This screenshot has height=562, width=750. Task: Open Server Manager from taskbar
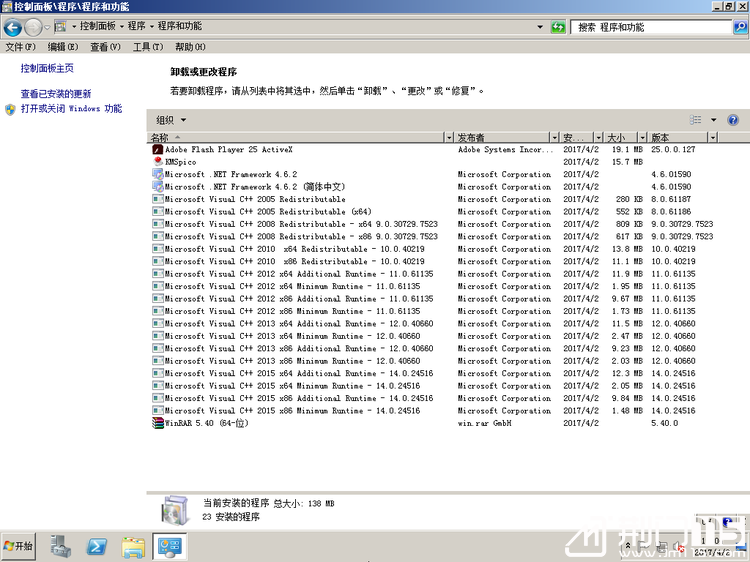tap(60, 546)
